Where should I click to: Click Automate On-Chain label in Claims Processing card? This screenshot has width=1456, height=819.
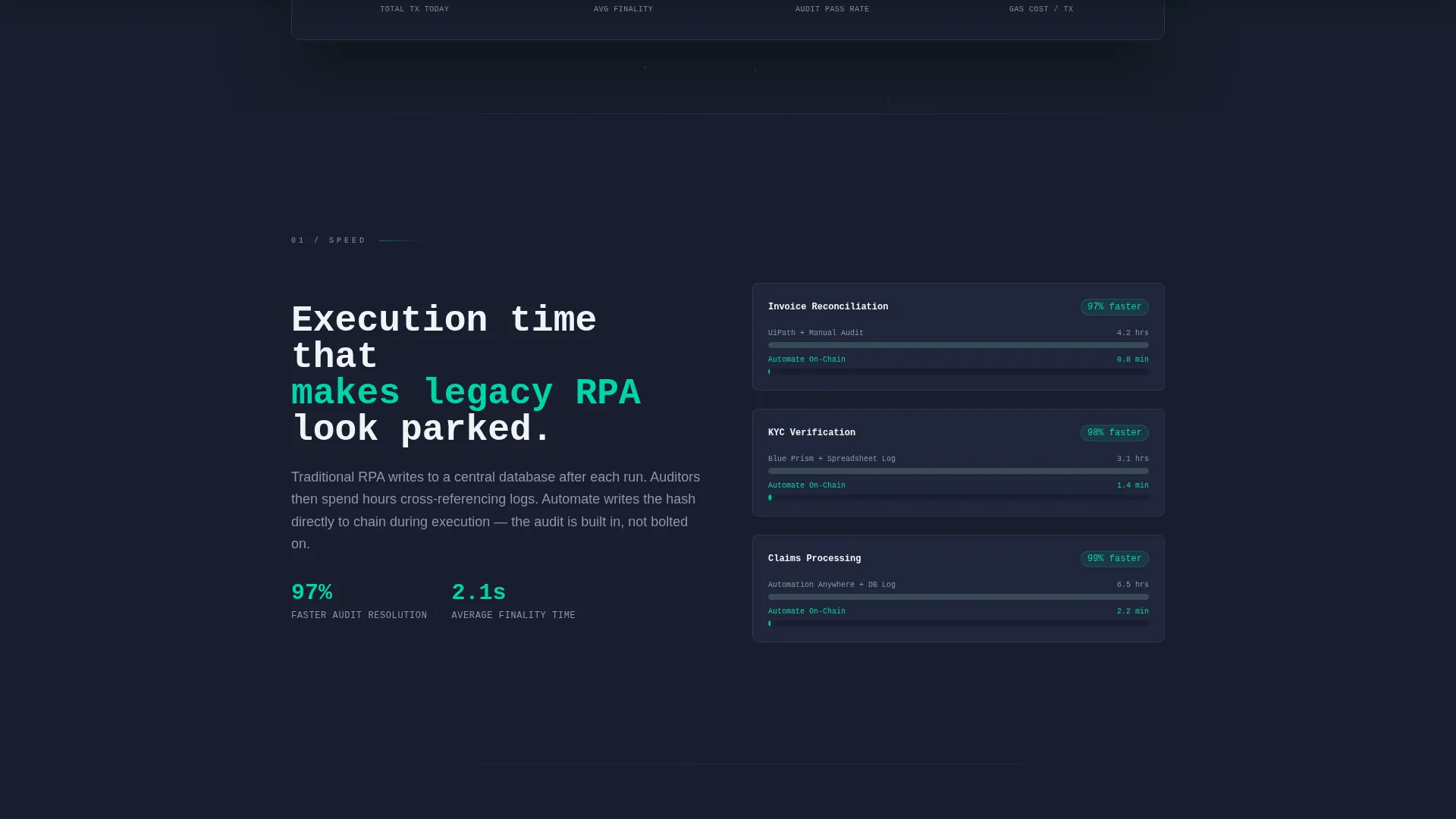[x=807, y=611]
